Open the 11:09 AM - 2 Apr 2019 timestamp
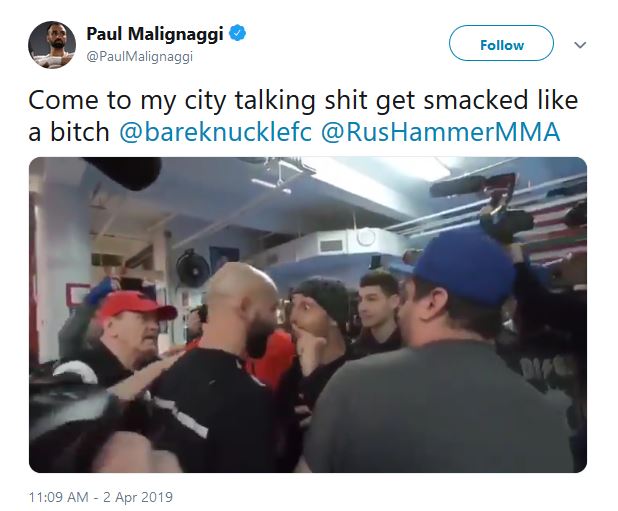Image resolution: width=618 pixels, height=511 pixels. click(x=101, y=497)
